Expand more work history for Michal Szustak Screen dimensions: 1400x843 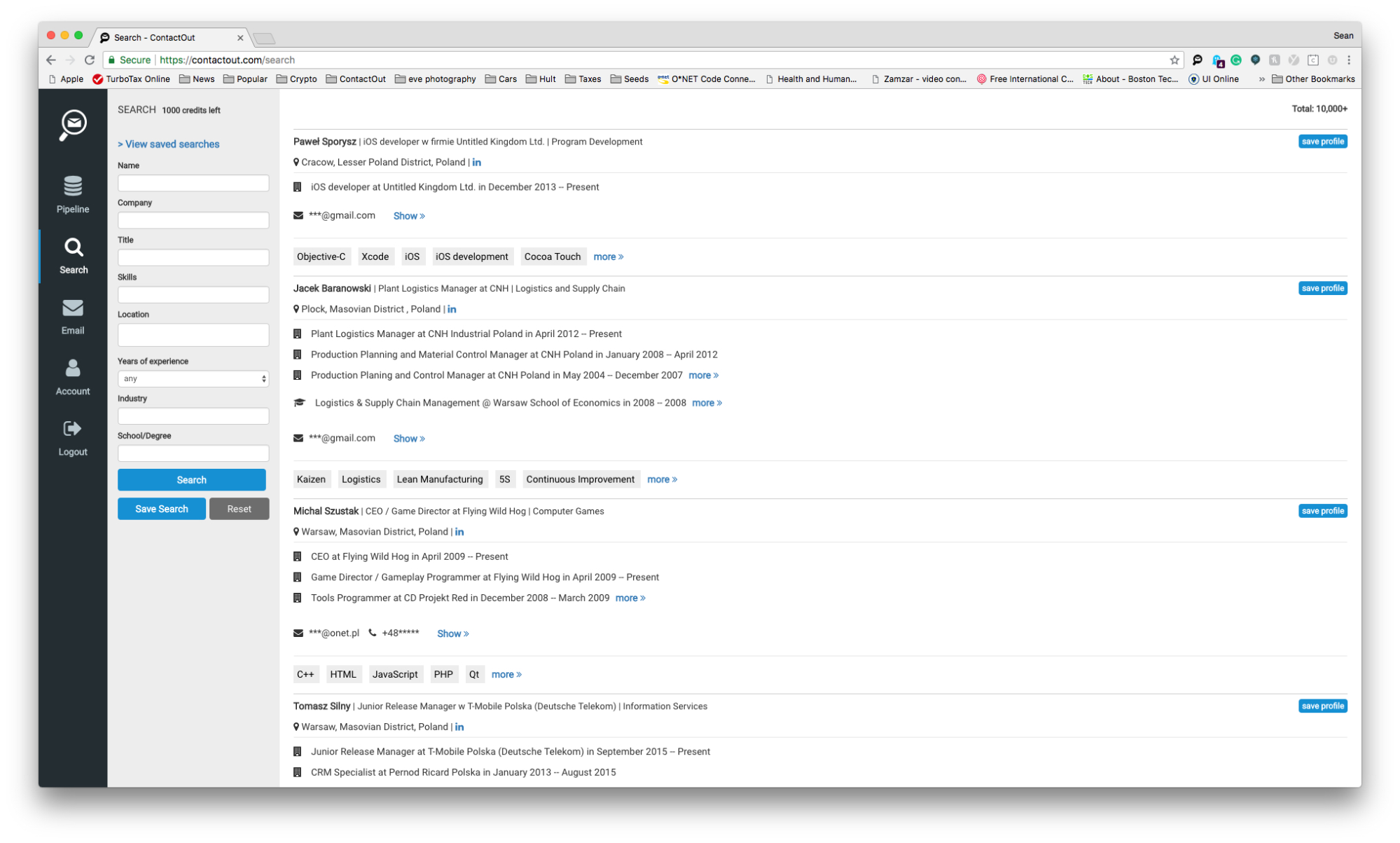pos(629,598)
